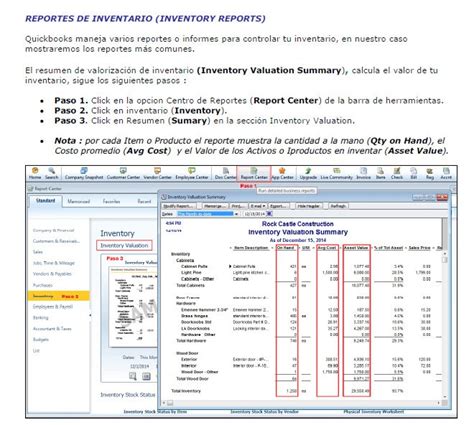Viewport: 474px width, 425px height.
Task: Click the magnifier icon under report preview thumbnail
Action: (x=133, y=376)
